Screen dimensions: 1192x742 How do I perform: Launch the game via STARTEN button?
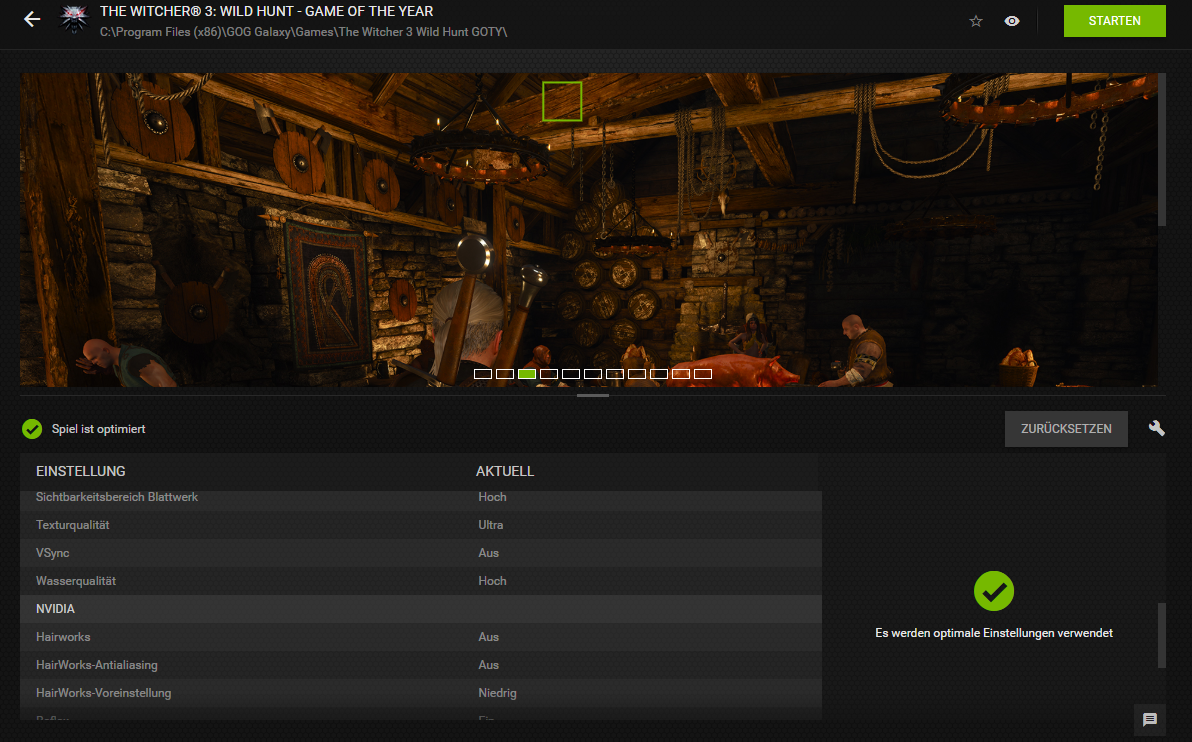[1114, 20]
